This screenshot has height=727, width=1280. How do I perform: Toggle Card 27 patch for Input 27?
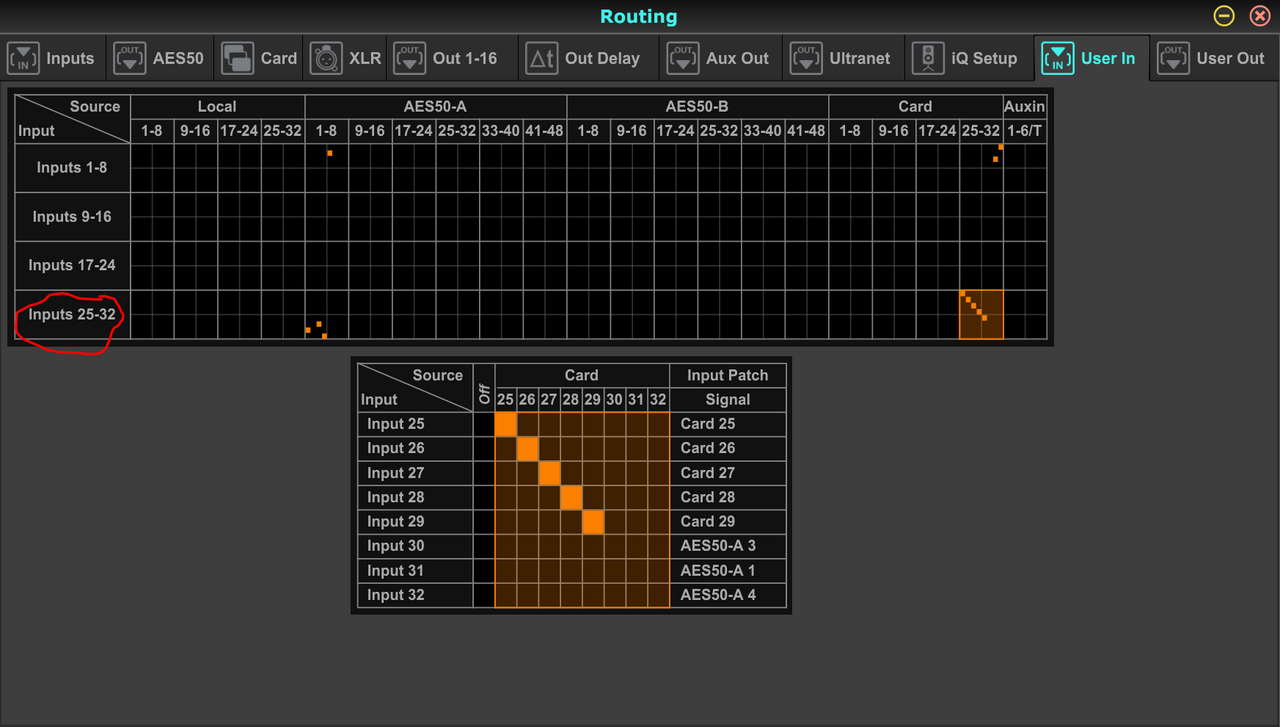pyautogui.click(x=549, y=473)
